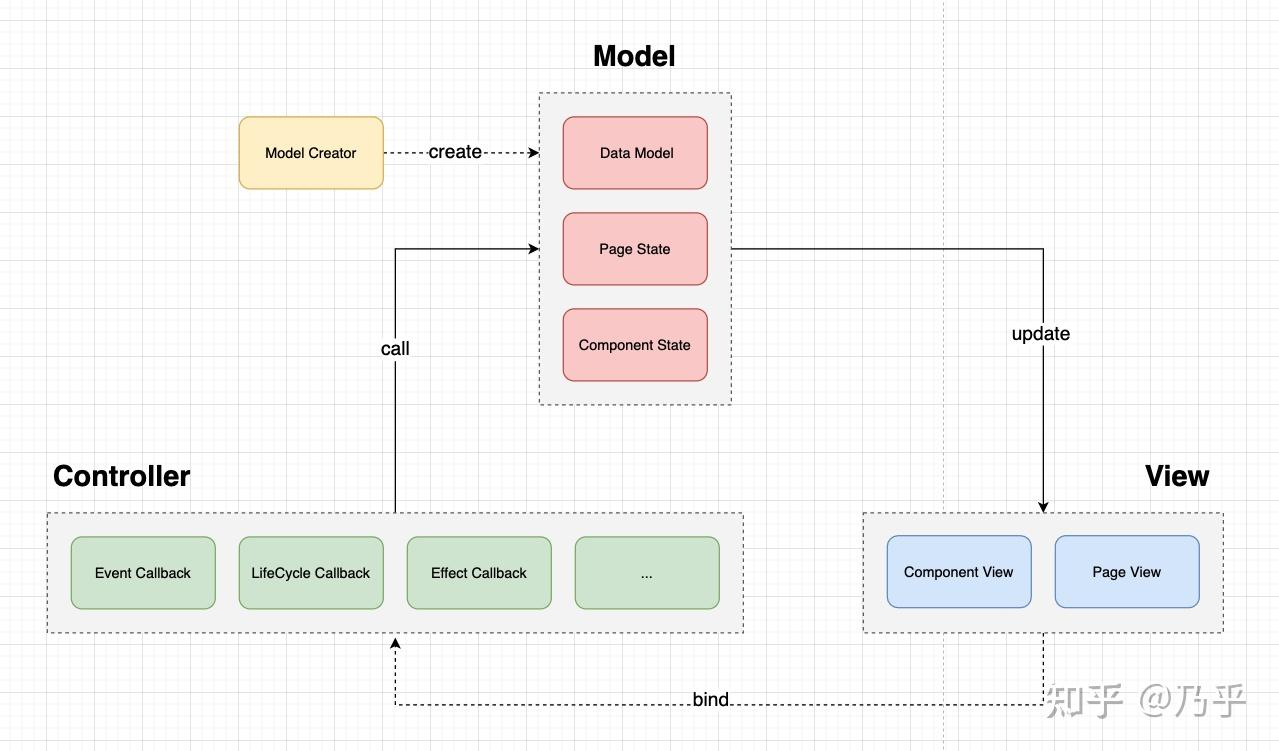Select the Component View blue box
1279x751 pixels.
click(959, 572)
